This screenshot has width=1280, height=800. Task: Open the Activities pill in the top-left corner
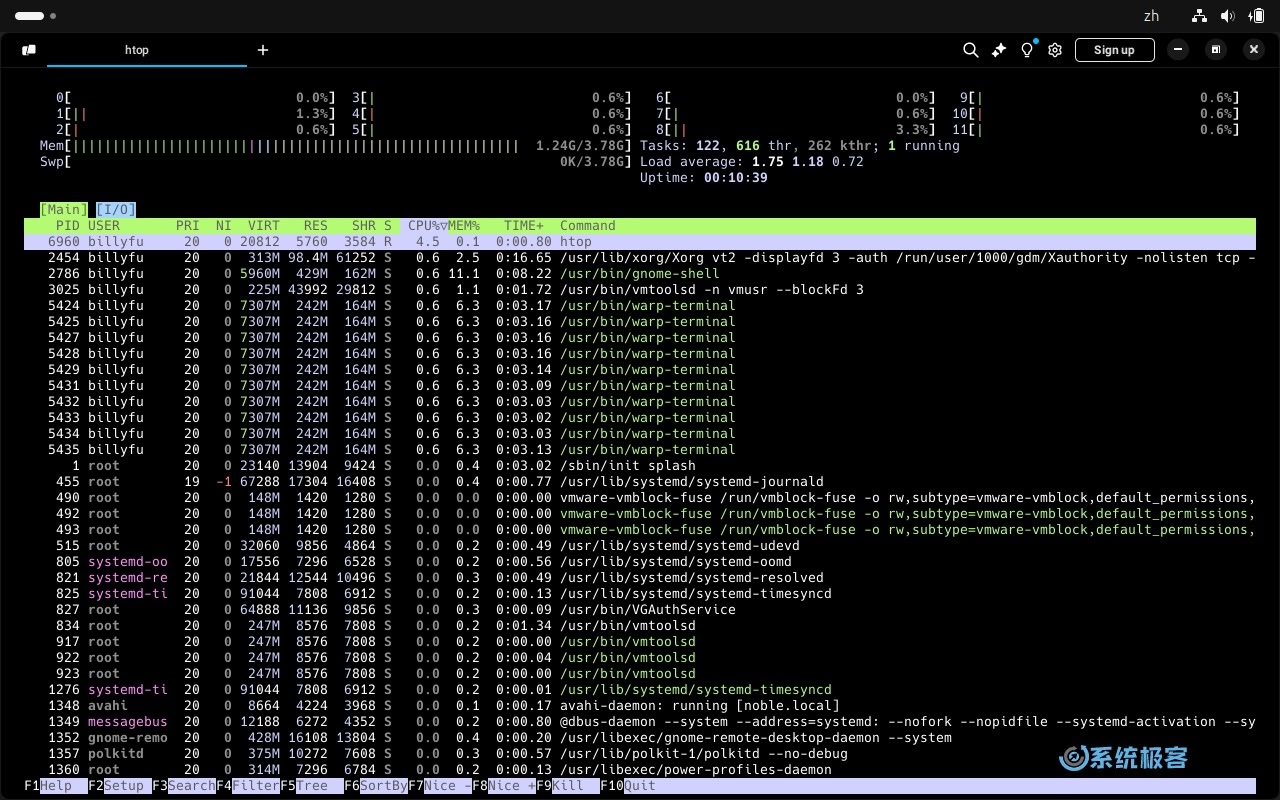pos(29,16)
